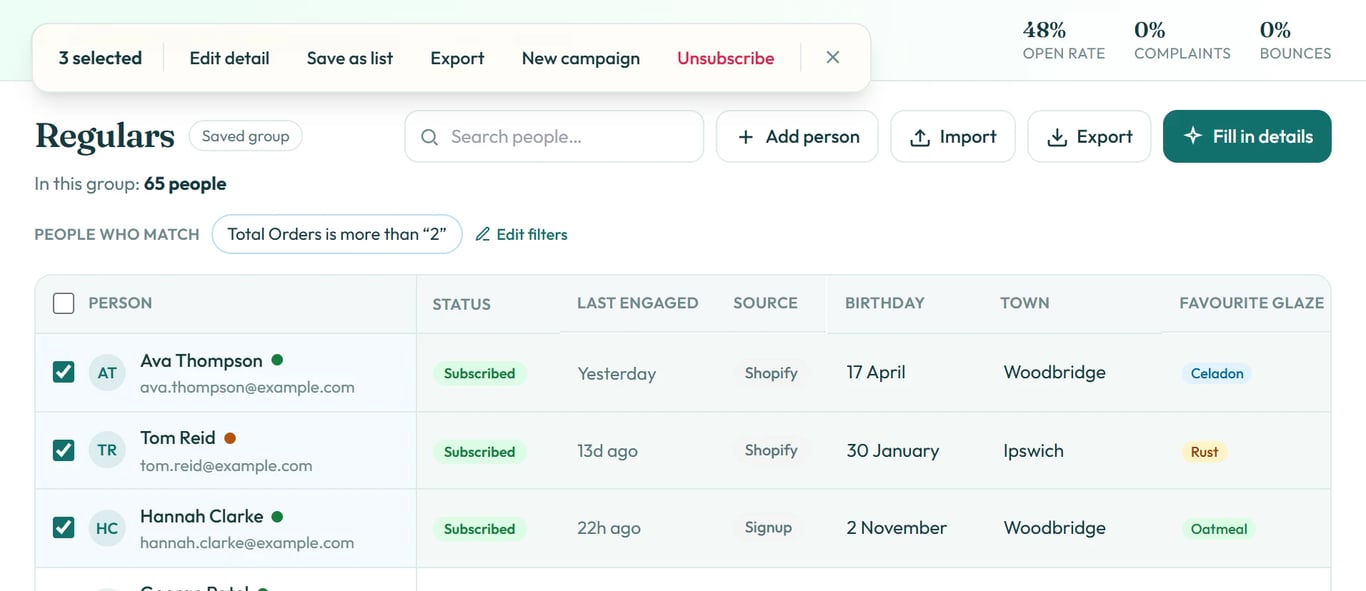Image resolution: width=1366 pixels, height=591 pixels.
Task: Start a New campaign from the selection
Action: pyautogui.click(x=581, y=58)
